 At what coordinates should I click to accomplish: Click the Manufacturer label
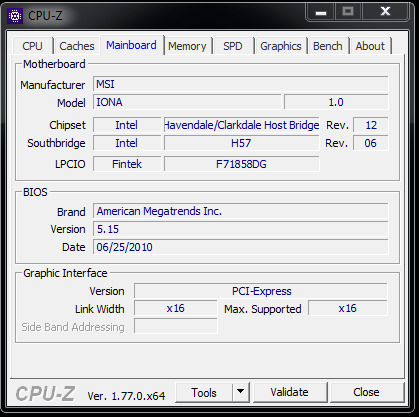53,85
